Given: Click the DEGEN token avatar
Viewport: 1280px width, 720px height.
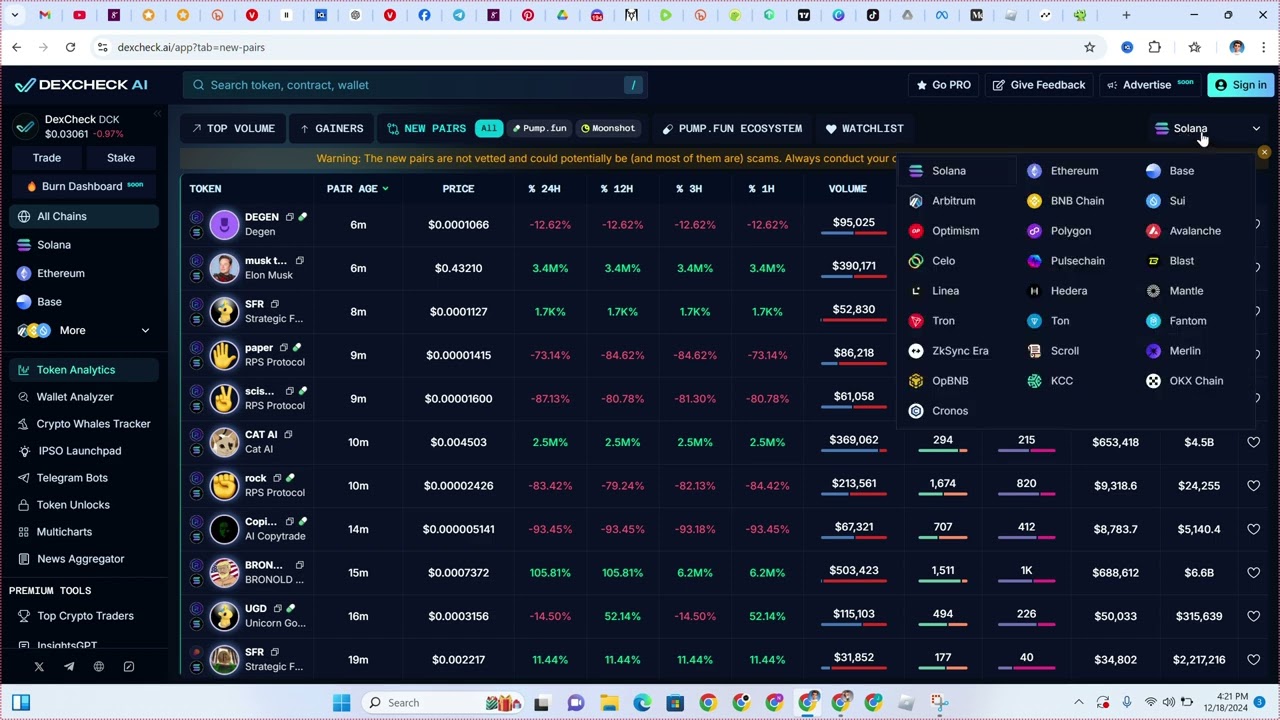Looking at the screenshot, I should coord(224,224).
